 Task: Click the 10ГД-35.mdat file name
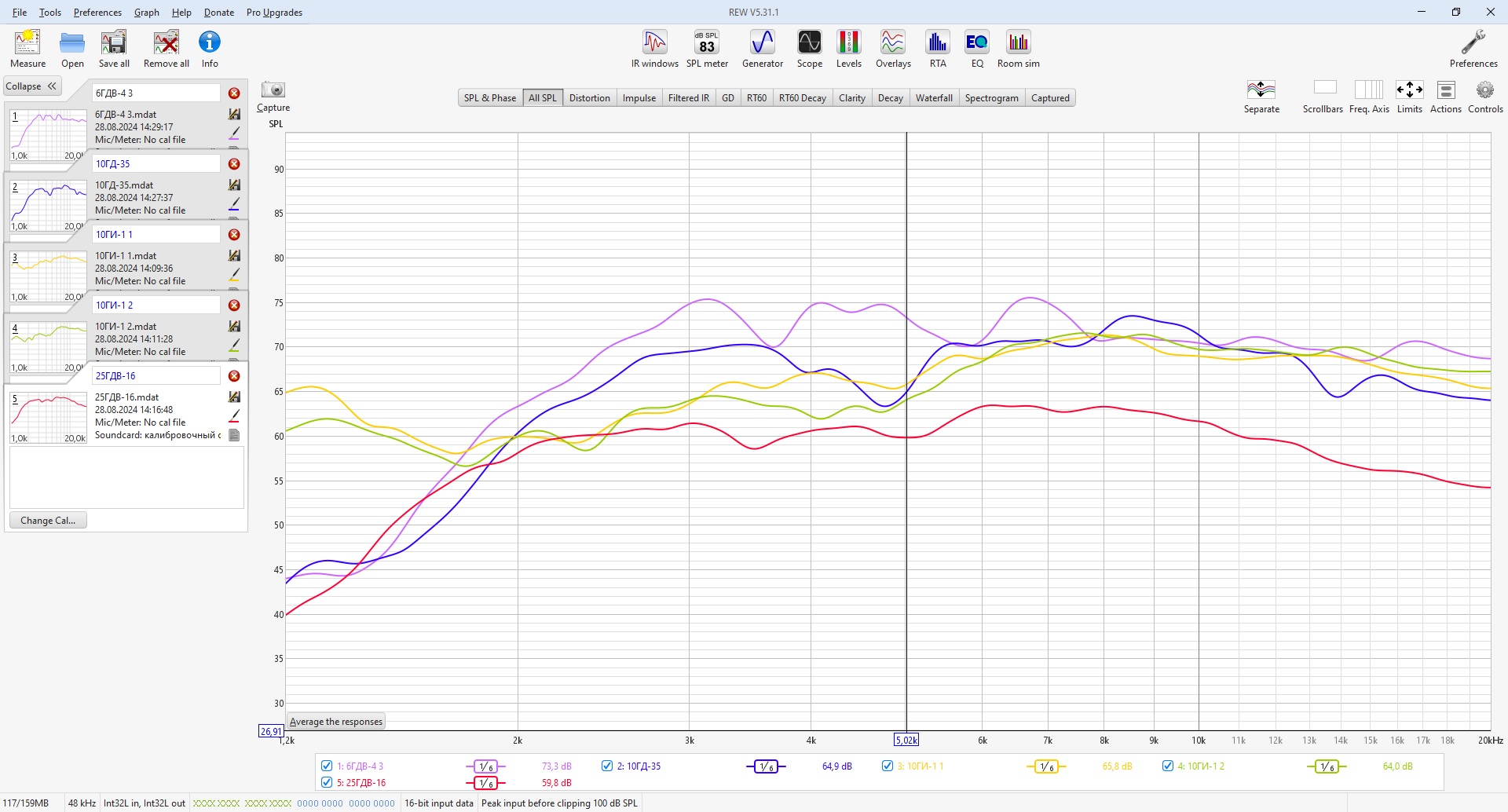[124, 185]
